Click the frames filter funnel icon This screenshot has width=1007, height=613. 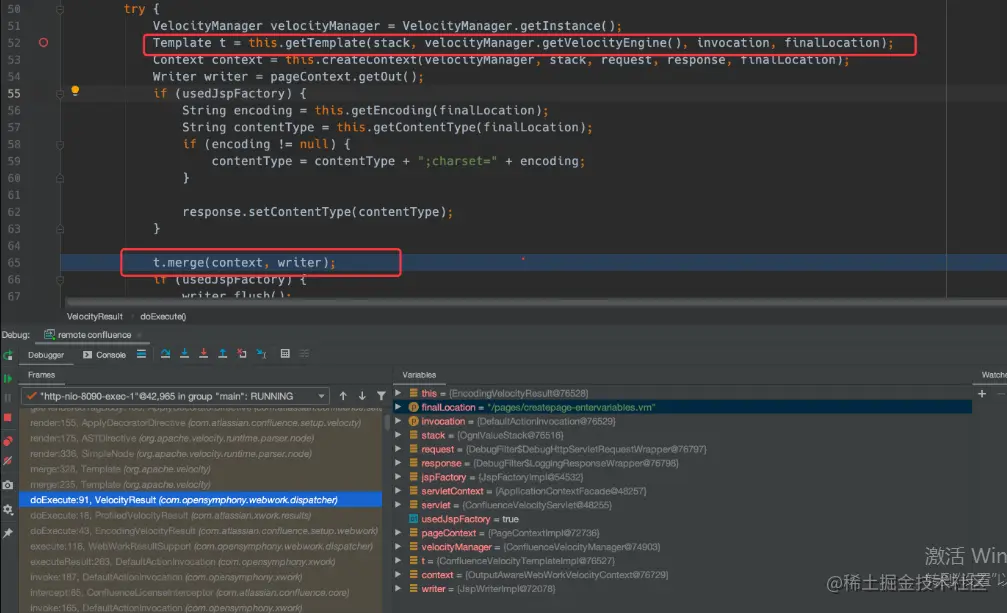pos(381,396)
